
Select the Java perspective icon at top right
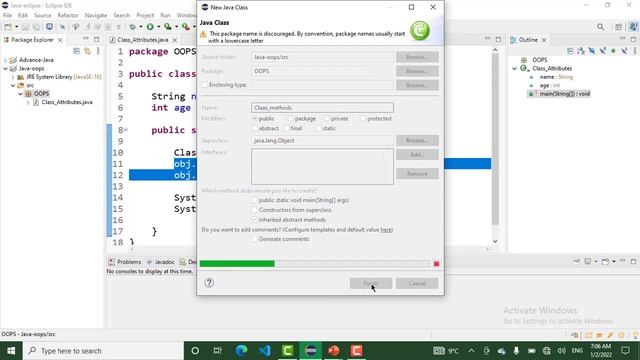(633, 27)
